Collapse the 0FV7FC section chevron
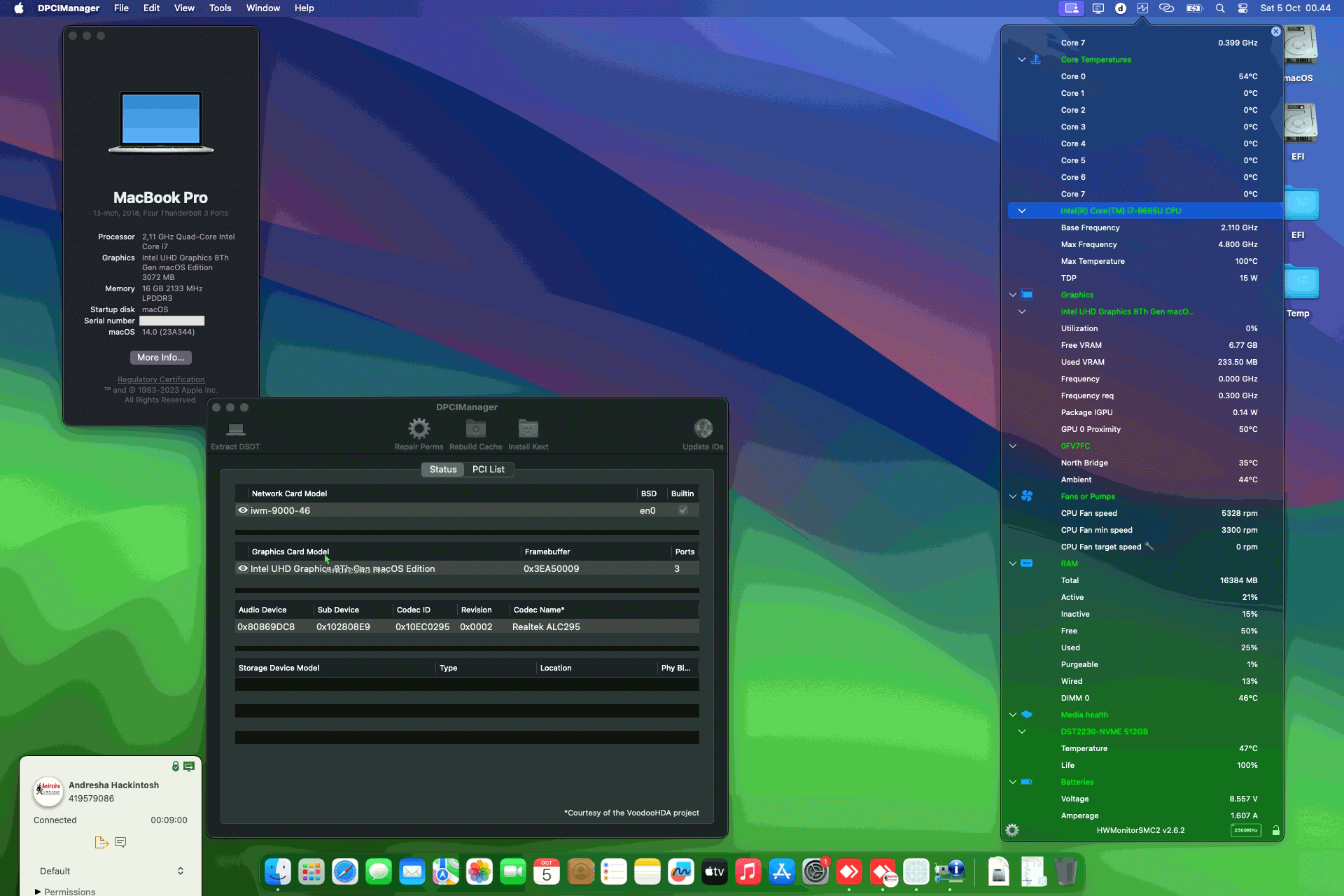Viewport: 1344px width, 896px height. [x=1013, y=446]
